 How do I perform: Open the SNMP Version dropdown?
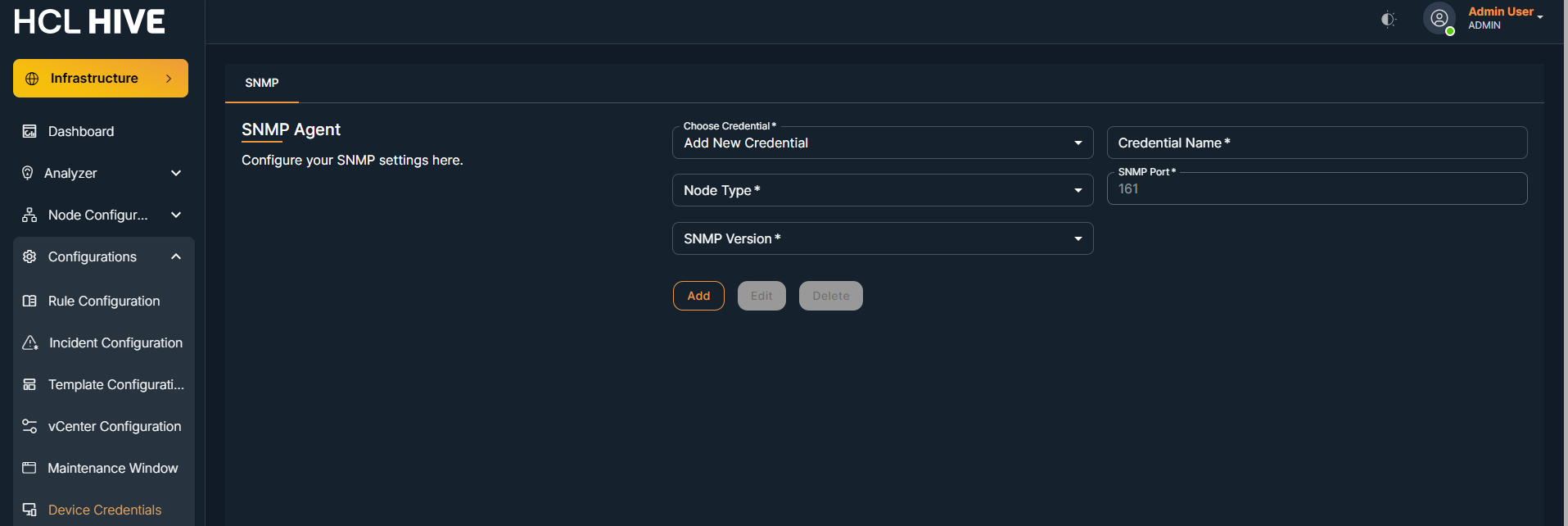pyautogui.click(x=882, y=238)
